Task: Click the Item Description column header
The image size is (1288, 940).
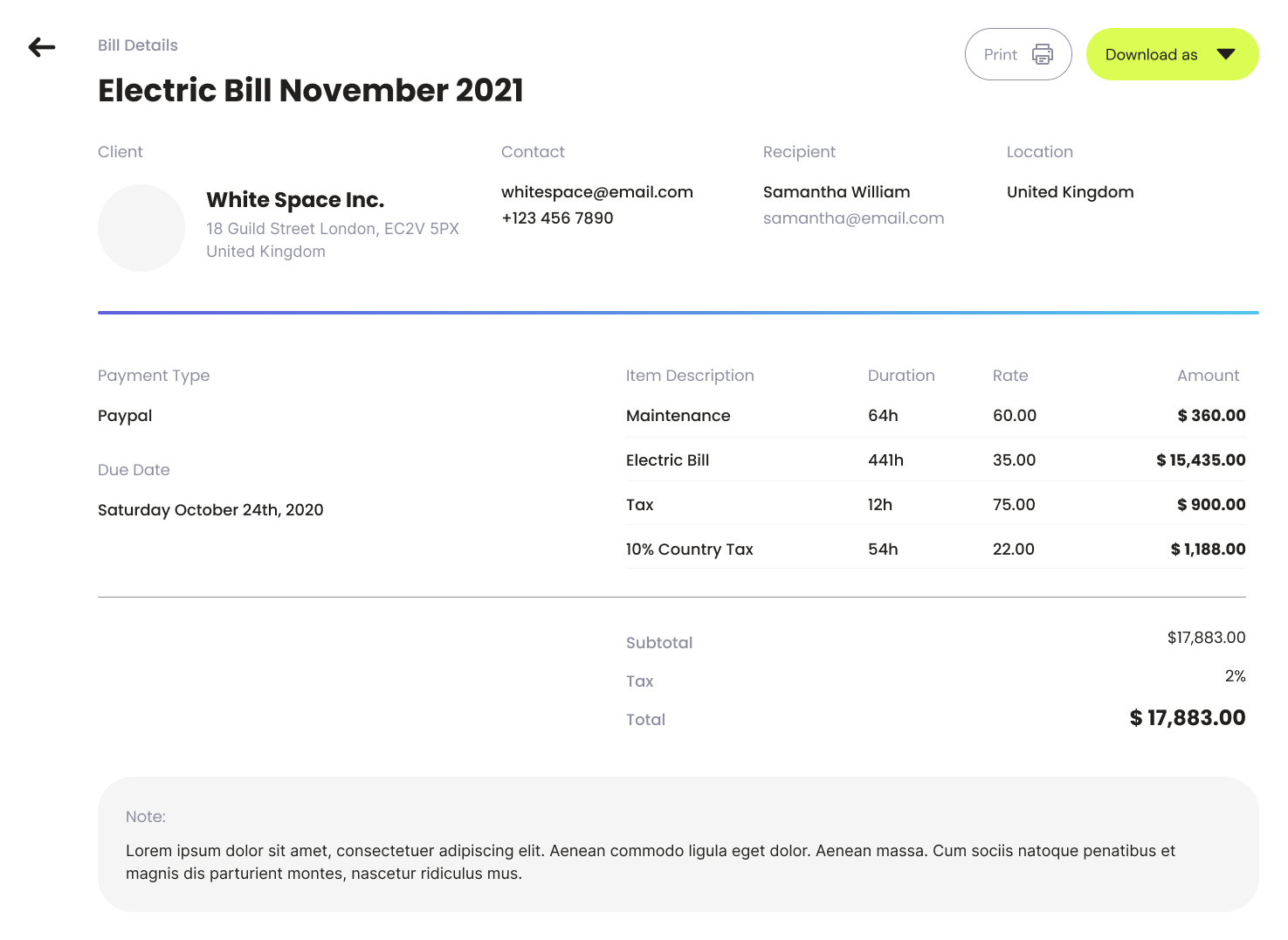Action: pos(690,376)
